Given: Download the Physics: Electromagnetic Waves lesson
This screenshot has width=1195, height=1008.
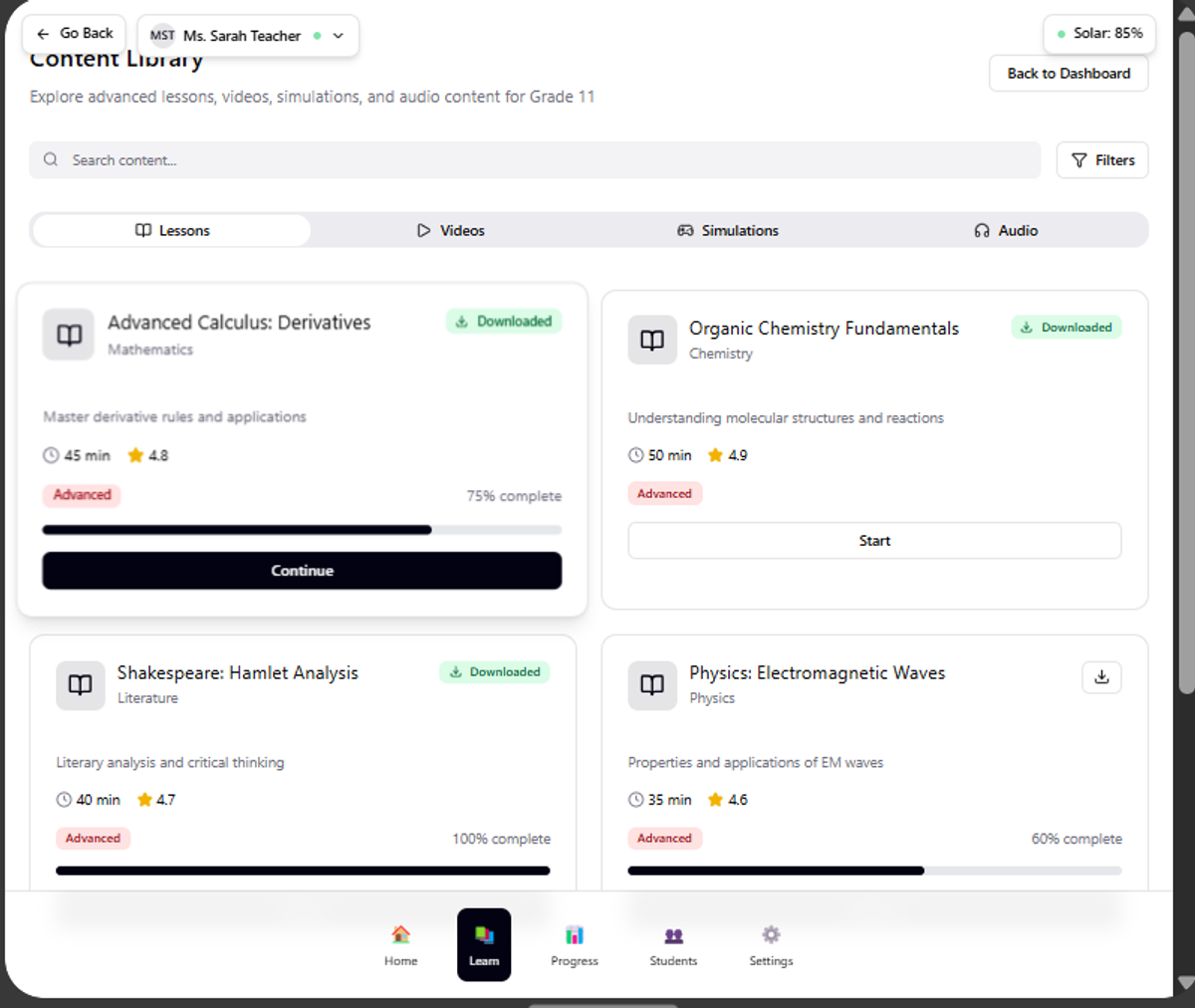Looking at the screenshot, I should [1101, 677].
